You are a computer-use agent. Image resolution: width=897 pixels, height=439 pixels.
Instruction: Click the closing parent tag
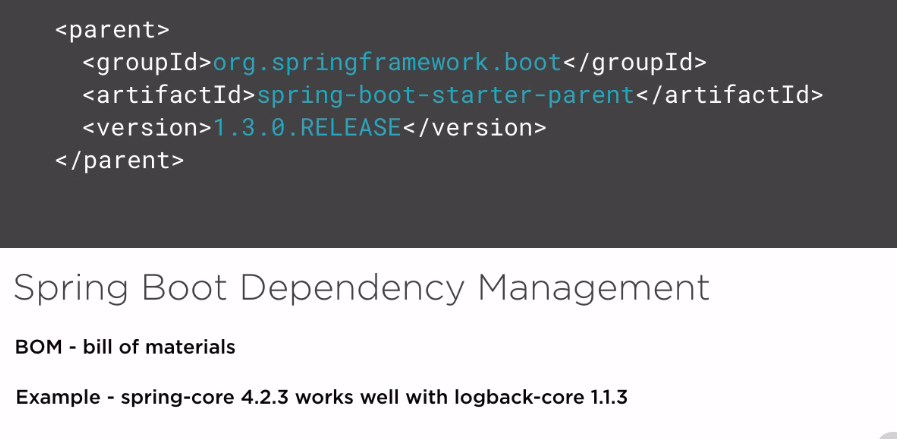coord(119,160)
